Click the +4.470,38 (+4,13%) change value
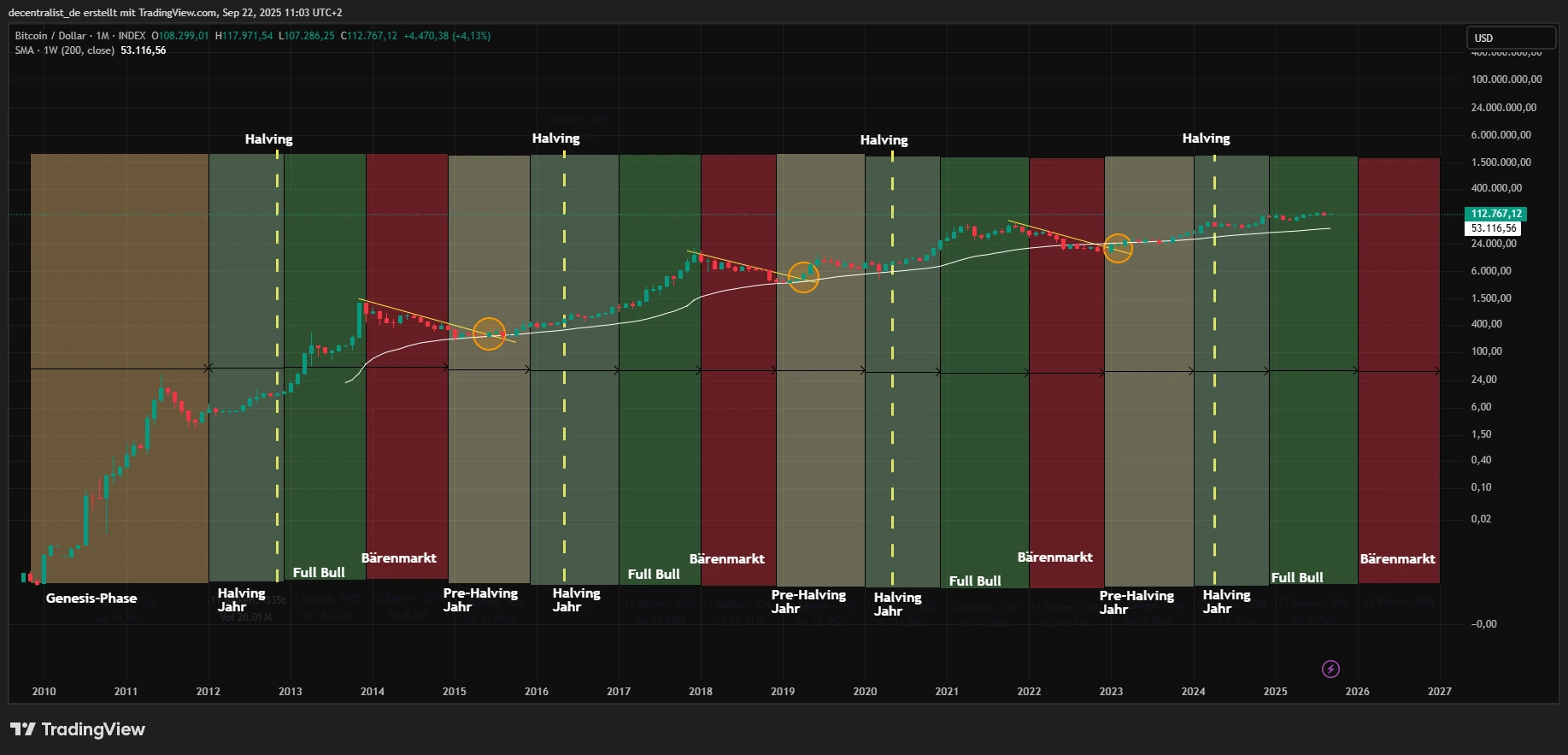The width and height of the screenshot is (1568, 755). coord(447,36)
